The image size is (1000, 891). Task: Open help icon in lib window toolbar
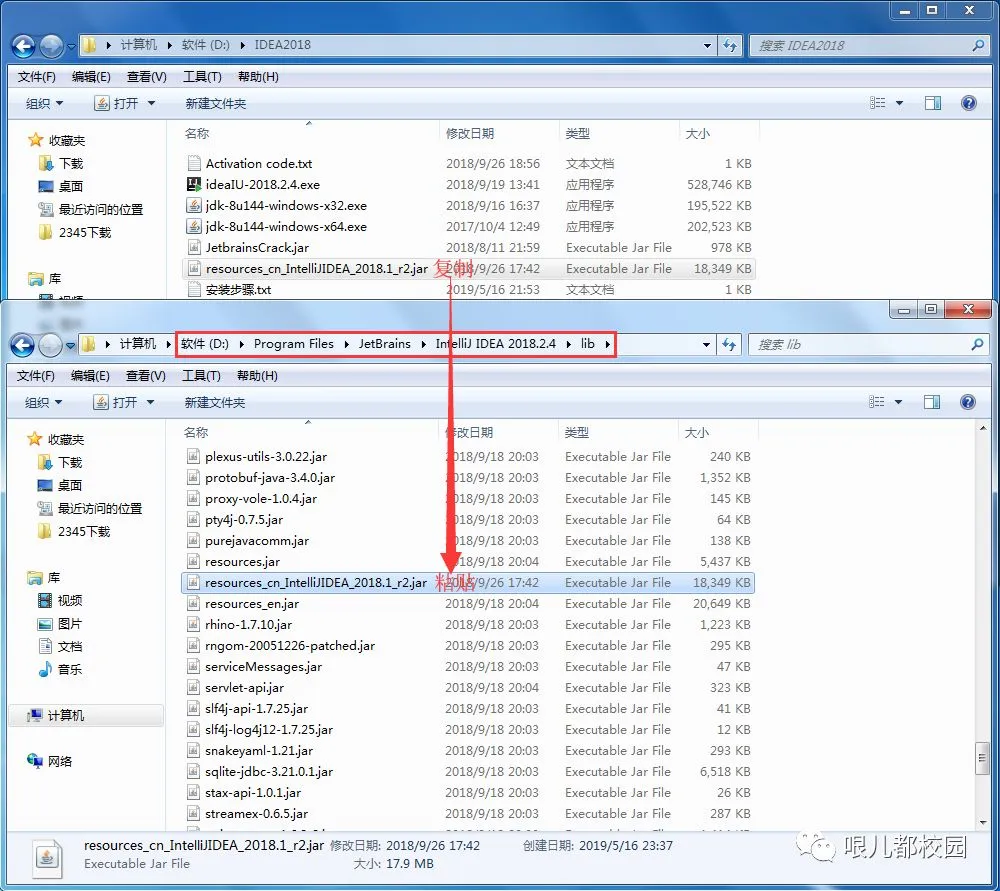click(x=967, y=402)
